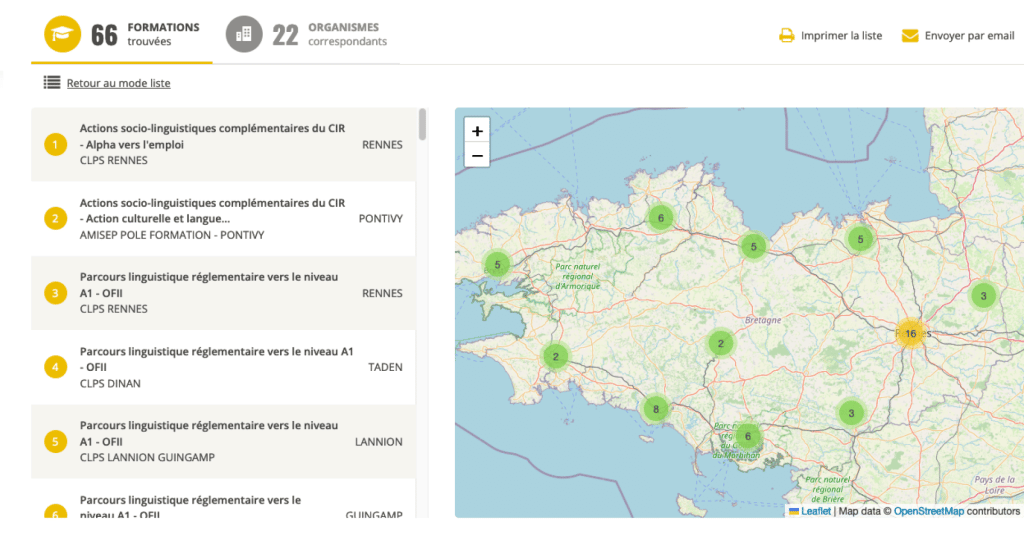The width and height of the screenshot is (1024, 533).
Task: Open the cluster of 6 on the north coast
Action: (x=661, y=218)
